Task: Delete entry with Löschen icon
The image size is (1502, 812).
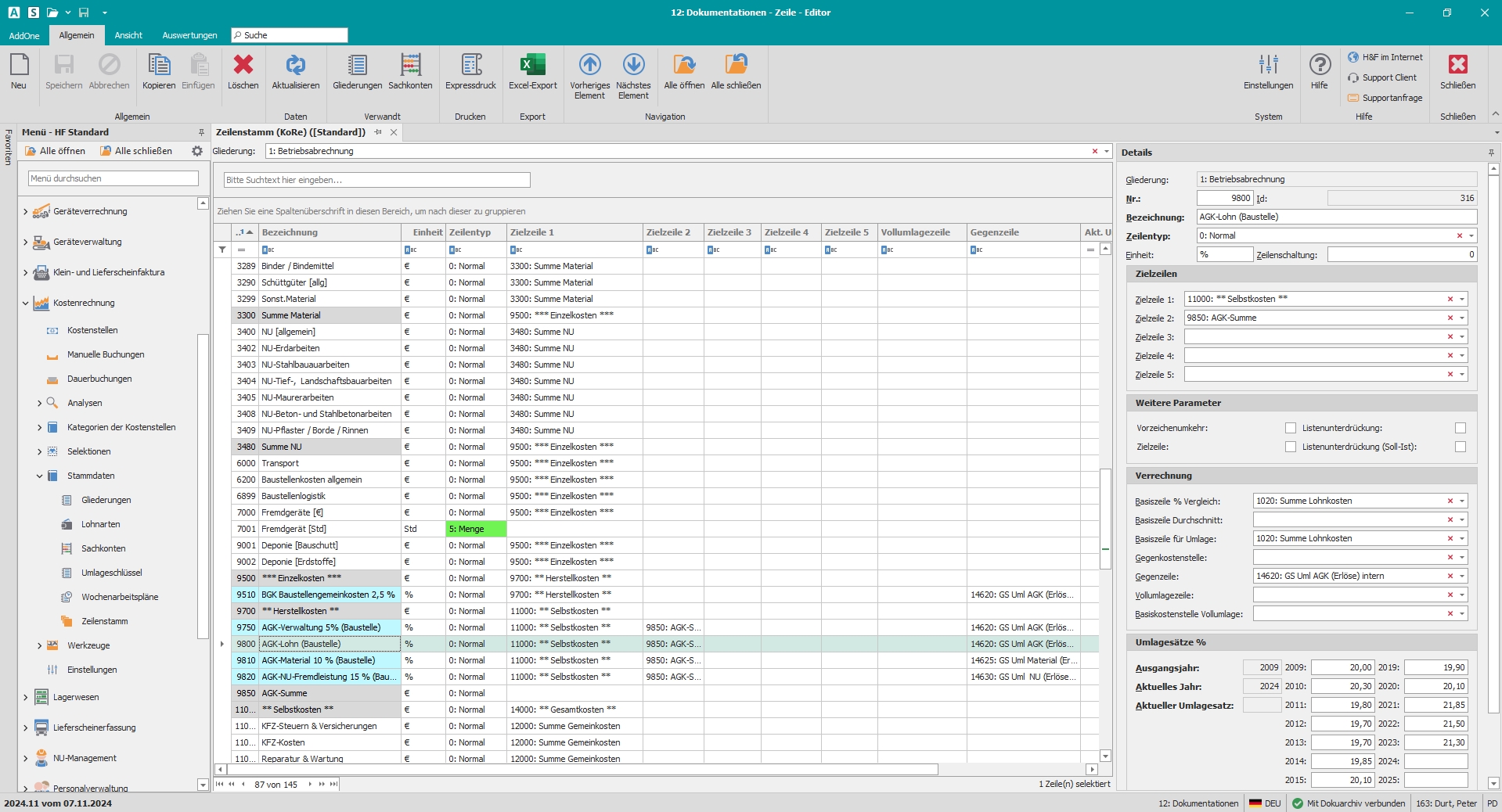Action: 243,66
